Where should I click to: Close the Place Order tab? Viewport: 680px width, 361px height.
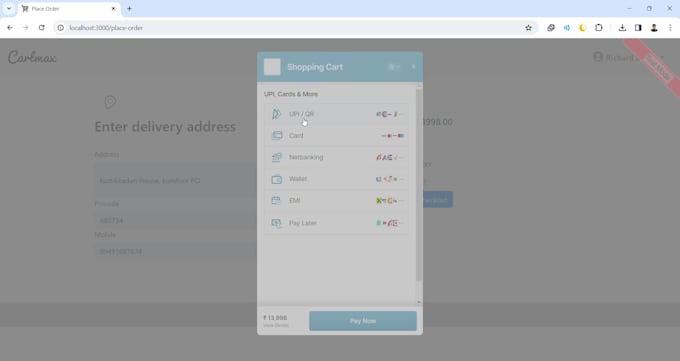[x=114, y=9]
